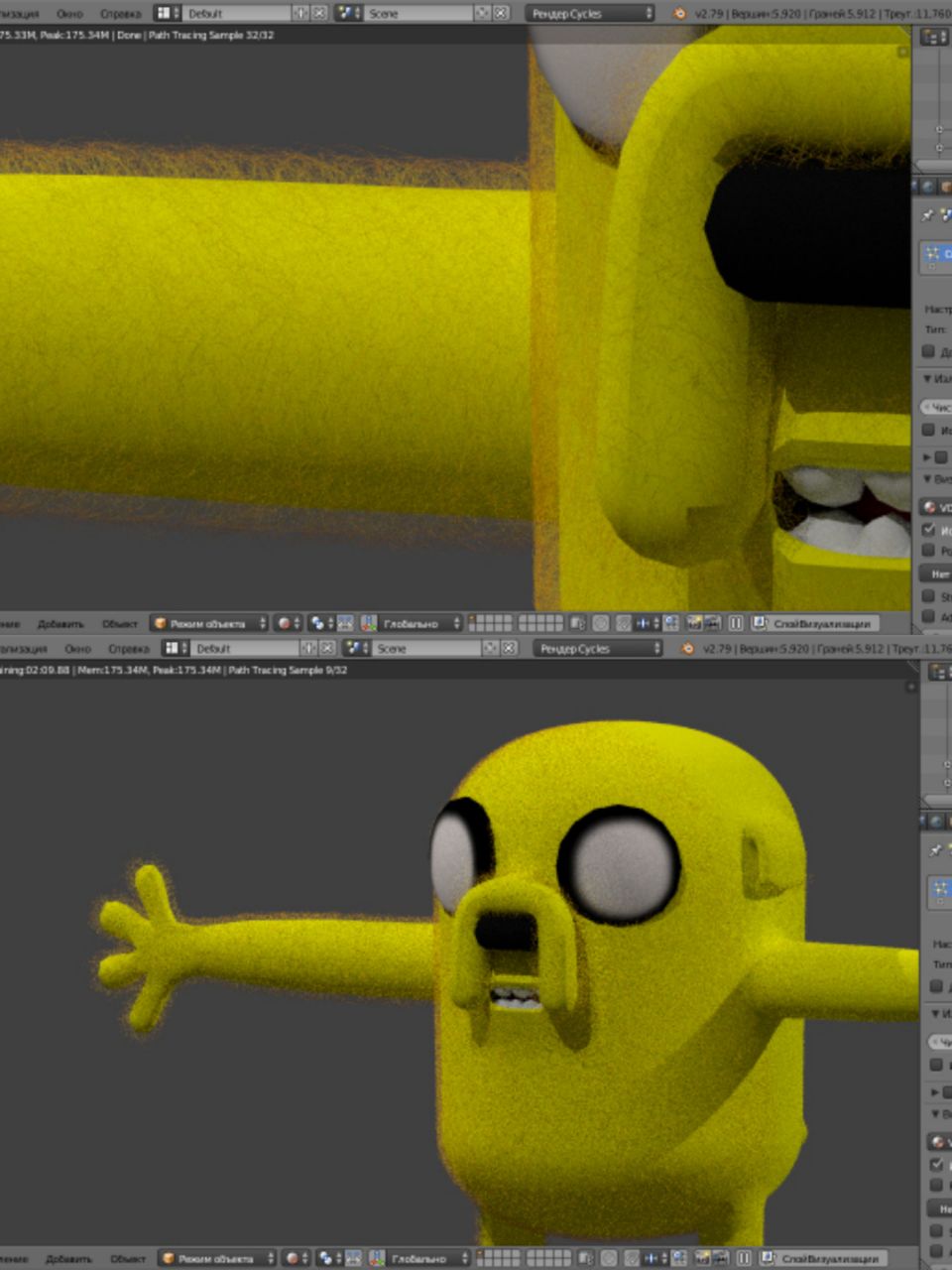
Task: Open Объект menu in the upper viewport header
Action: [119, 623]
